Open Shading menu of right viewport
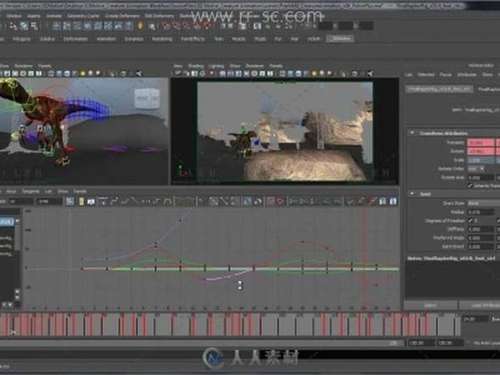Image resolution: width=500 pixels, height=375 pixels. coord(196,66)
